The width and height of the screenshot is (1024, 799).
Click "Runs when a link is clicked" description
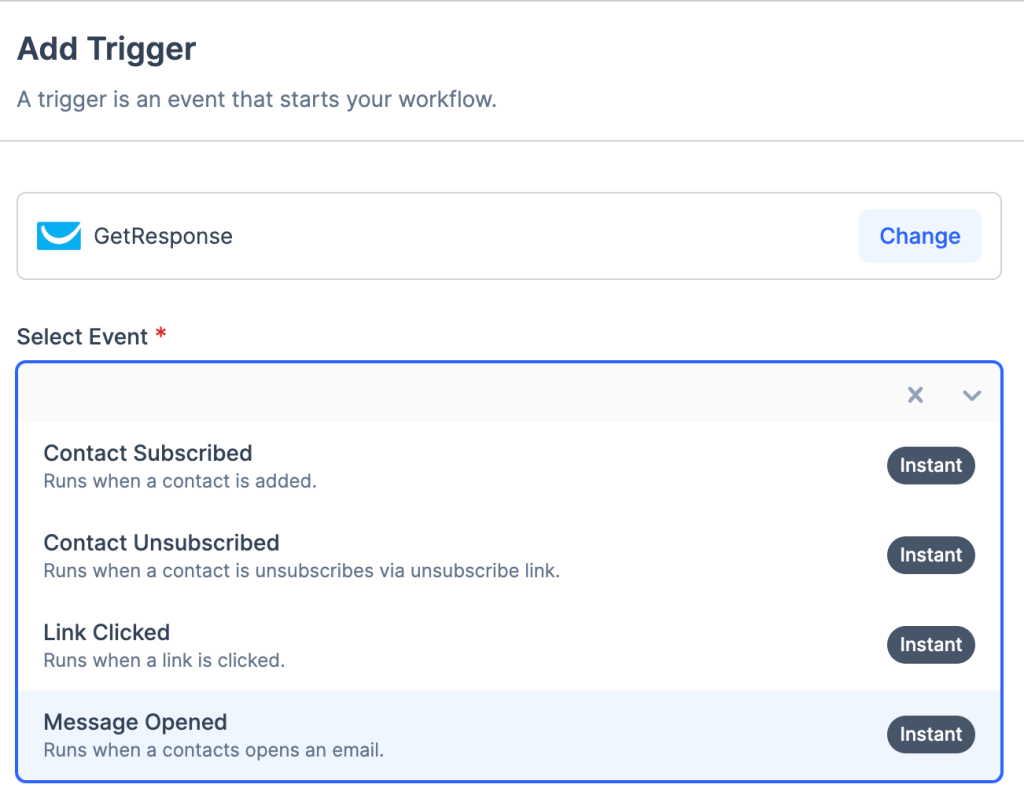(164, 660)
